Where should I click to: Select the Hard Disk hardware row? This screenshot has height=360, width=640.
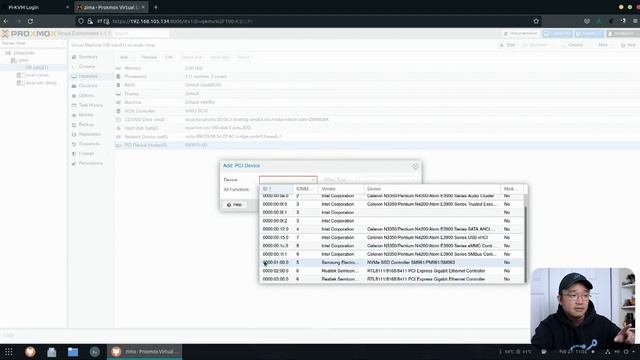[376, 128]
